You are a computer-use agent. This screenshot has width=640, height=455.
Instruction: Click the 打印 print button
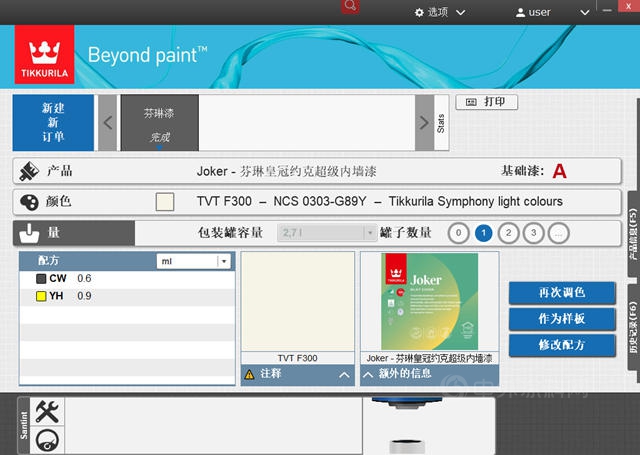487,102
